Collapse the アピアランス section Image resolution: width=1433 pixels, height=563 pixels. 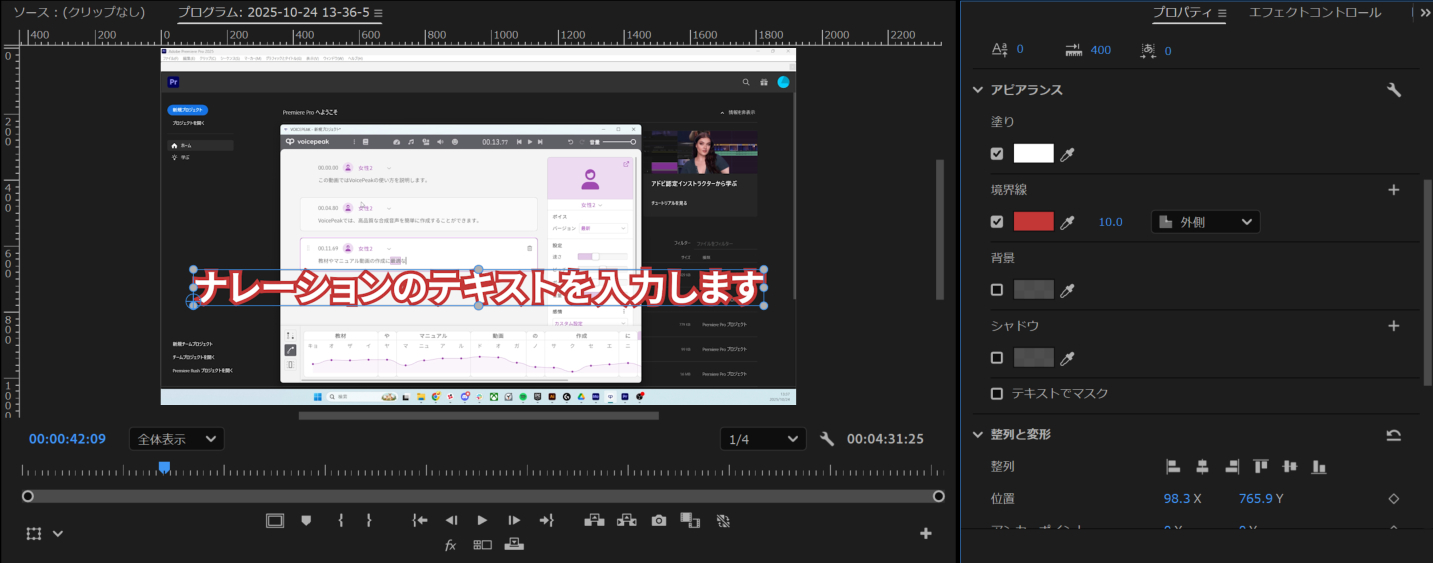(978, 90)
